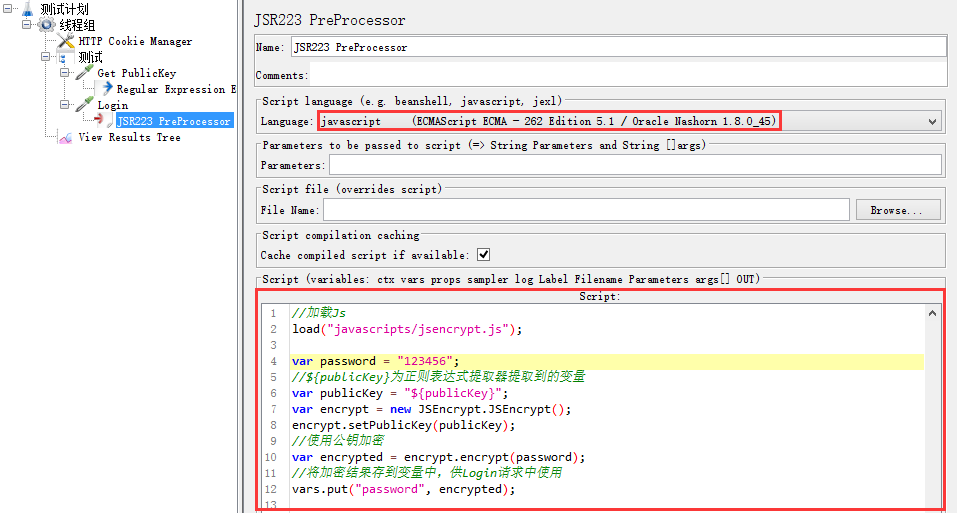The height and width of the screenshot is (513, 957).
Task: Click line var publicKey = "${publicKey}"
Action: click(400, 393)
